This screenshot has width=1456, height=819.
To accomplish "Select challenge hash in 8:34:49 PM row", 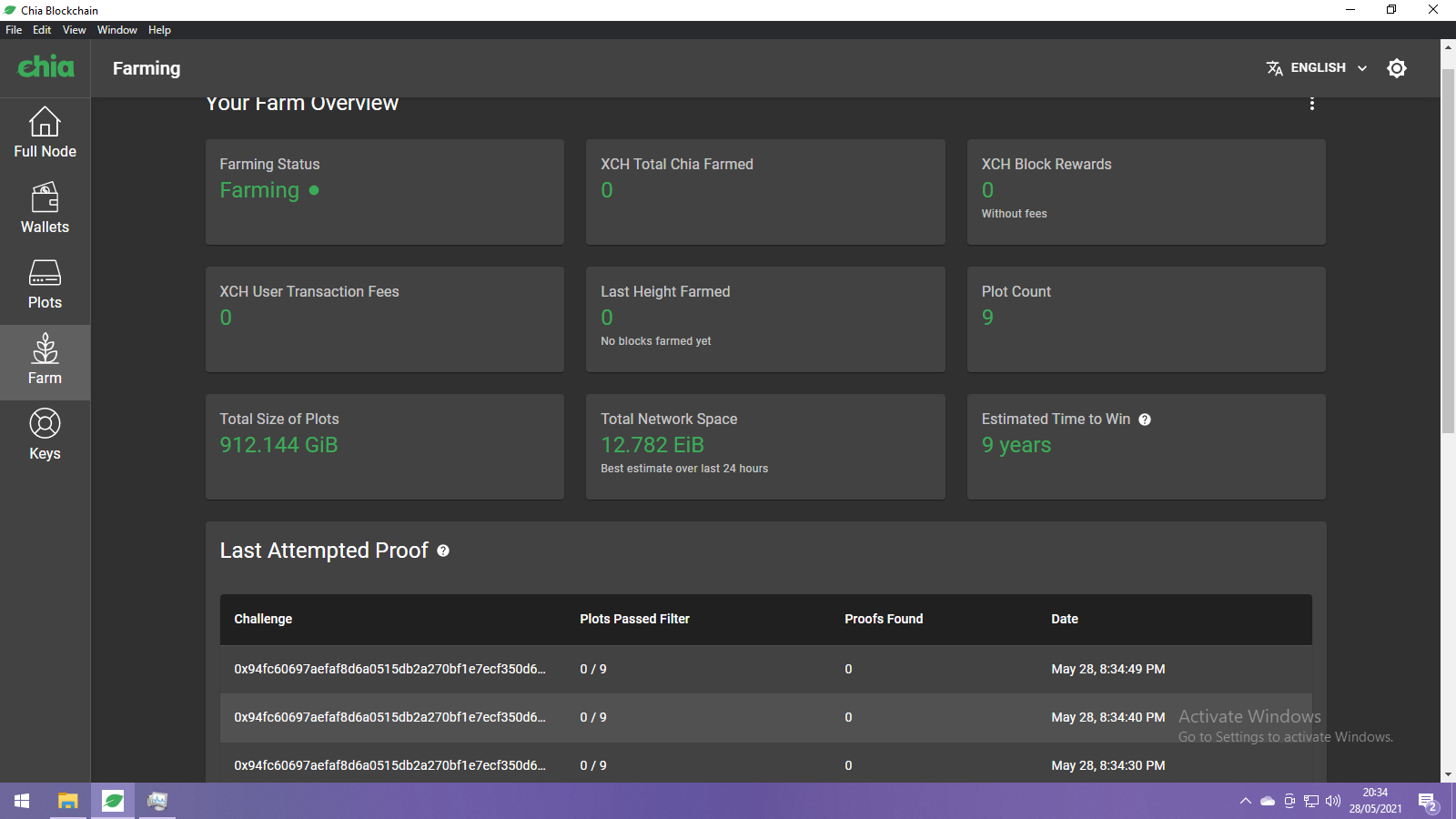I will tap(389, 669).
